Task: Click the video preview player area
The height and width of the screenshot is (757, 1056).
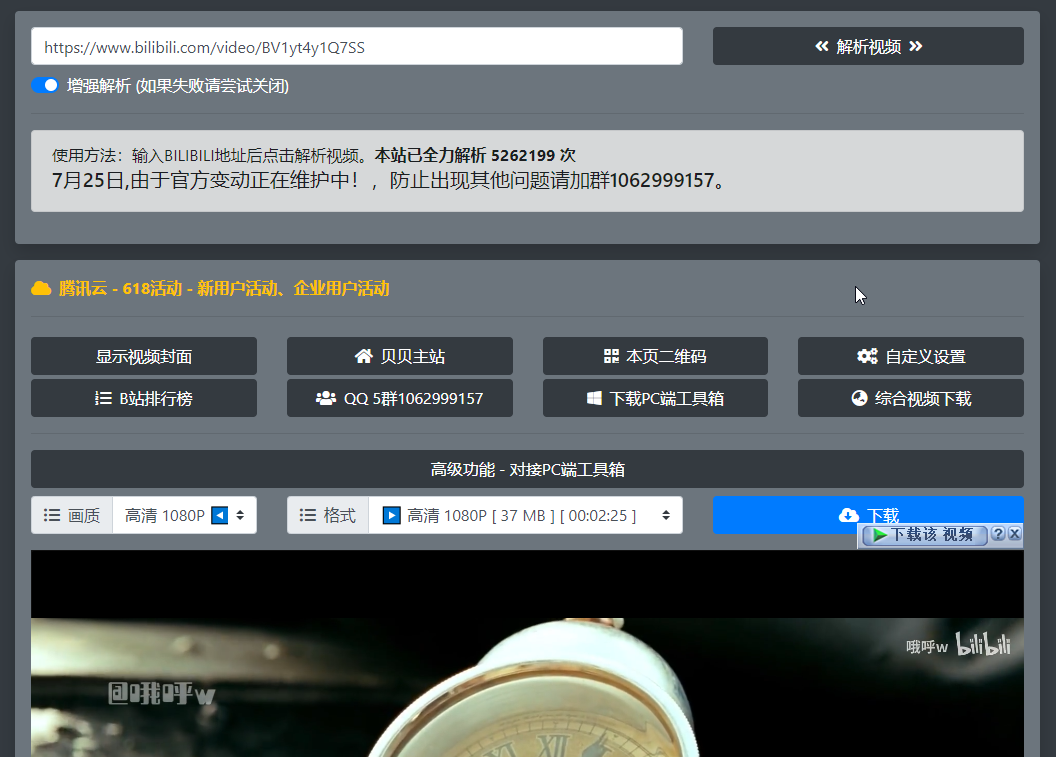Action: click(527, 653)
